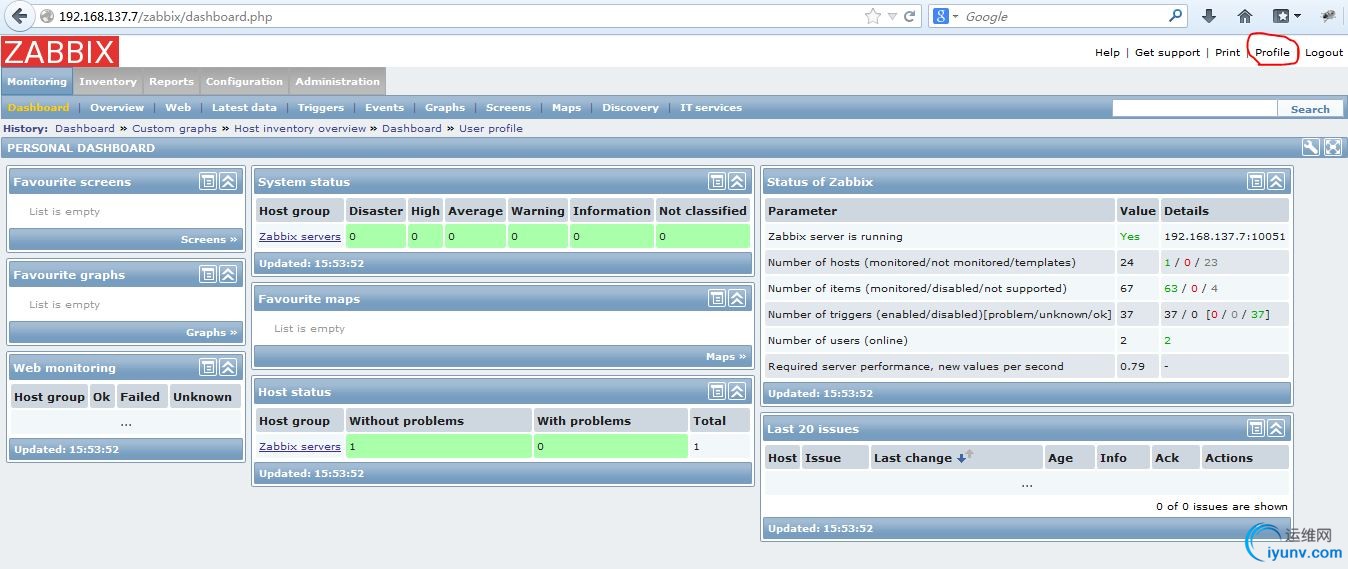Open menu icon of Last 20 issues widget
The width and height of the screenshot is (1348, 569).
(x=1256, y=428)
